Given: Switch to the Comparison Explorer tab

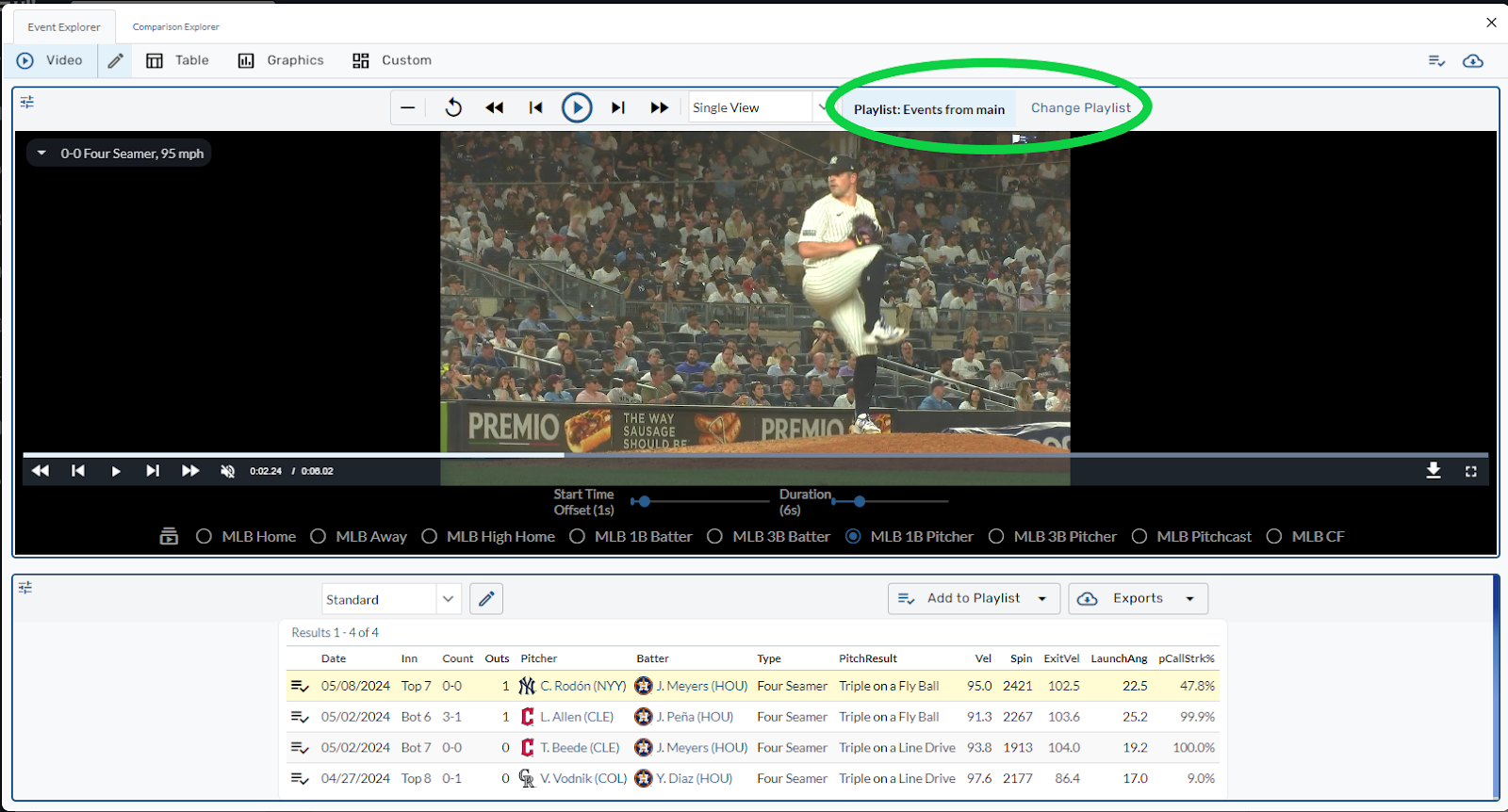Looking at the screenshot, I should pyautogui.click(x=175, y=27).
